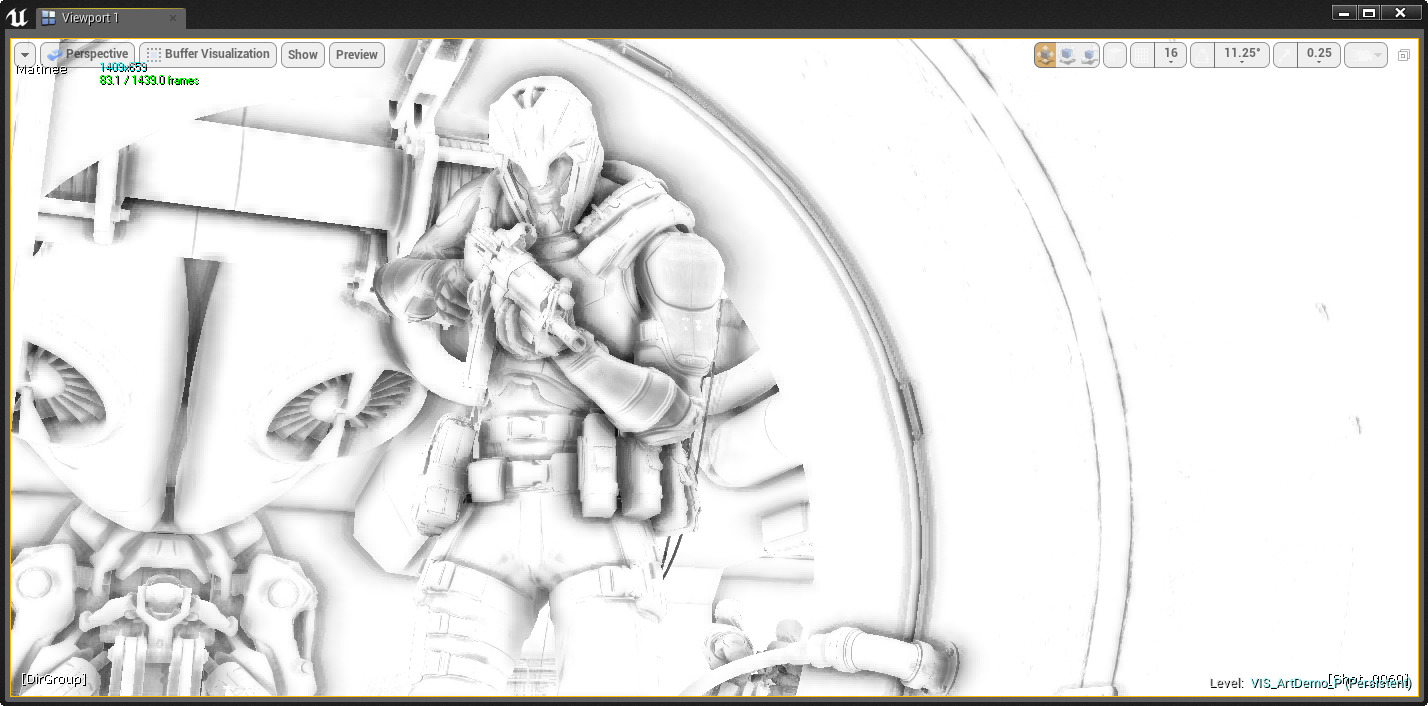This screenshot has height=706, width=1428.
Task: Select the Rotate transform gizmo mode
Action: tap(1067, 55)
